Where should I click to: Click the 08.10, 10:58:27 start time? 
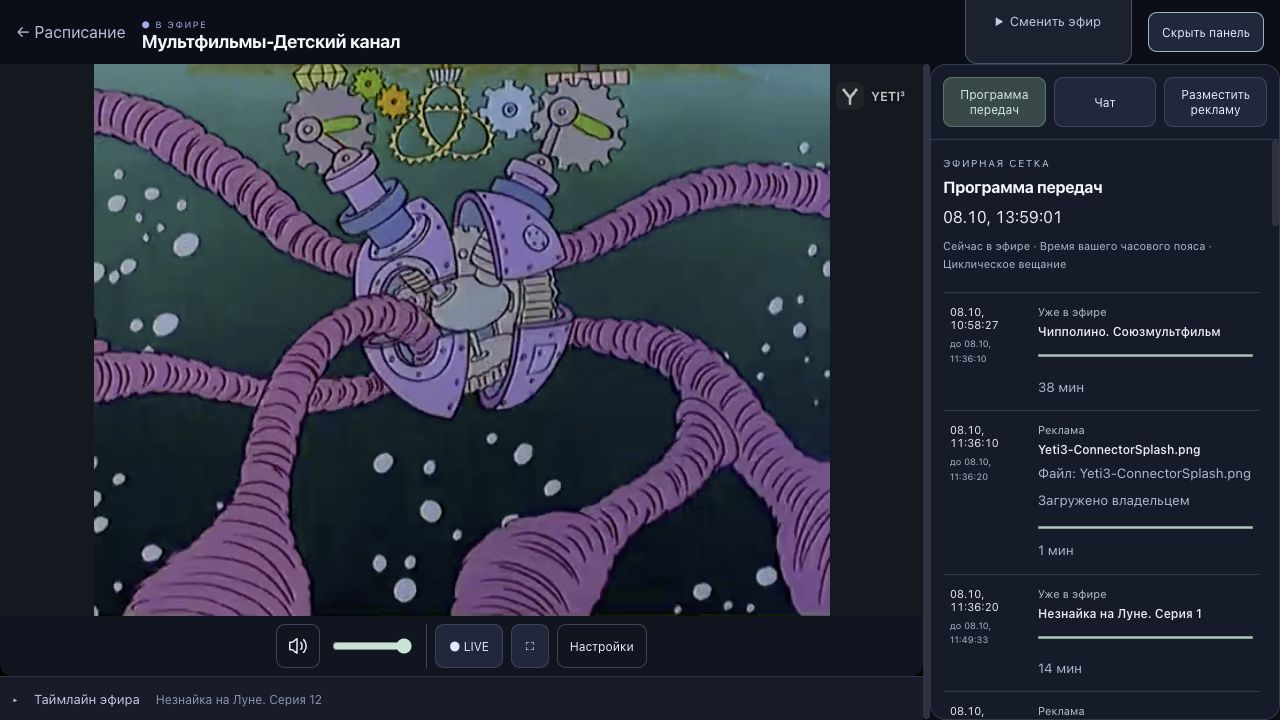[974, 318]
